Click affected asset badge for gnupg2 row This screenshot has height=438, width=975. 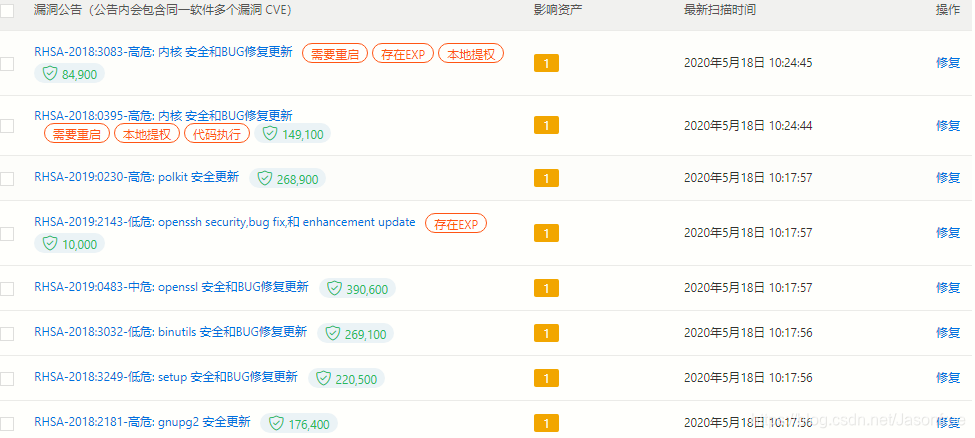click(x=547, y=424)
